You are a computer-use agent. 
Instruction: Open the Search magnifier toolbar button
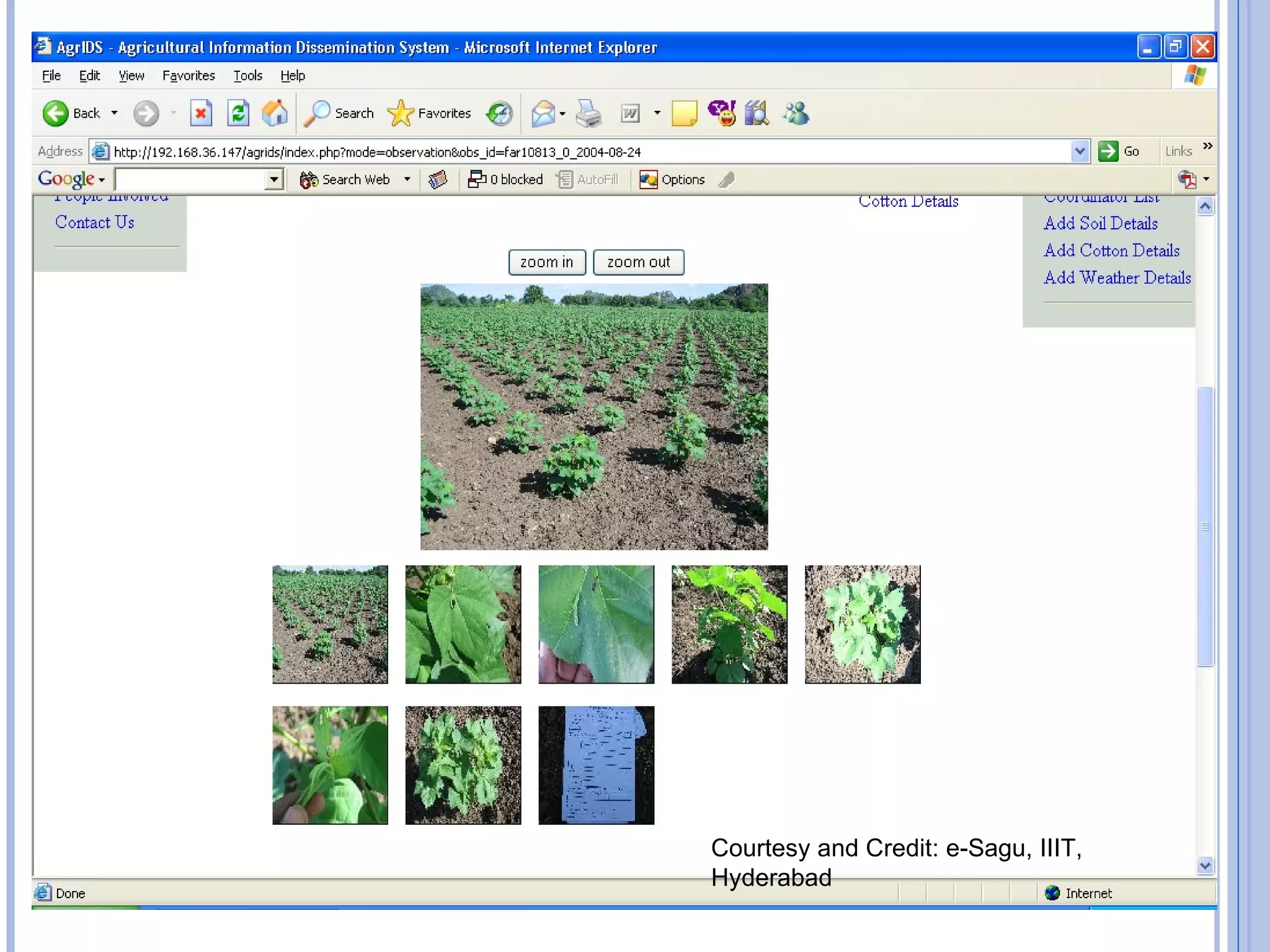(x=340, y=113)
